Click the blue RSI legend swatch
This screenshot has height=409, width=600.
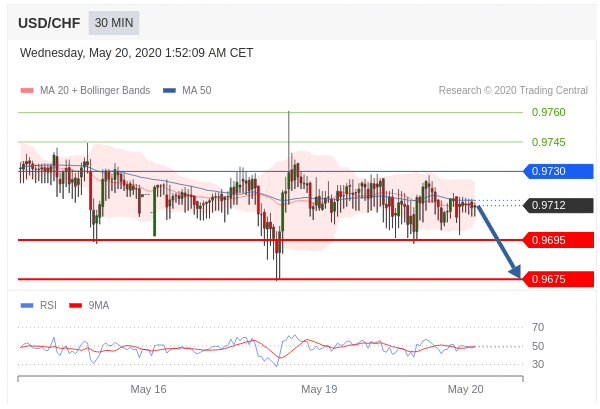coord(27,305)
